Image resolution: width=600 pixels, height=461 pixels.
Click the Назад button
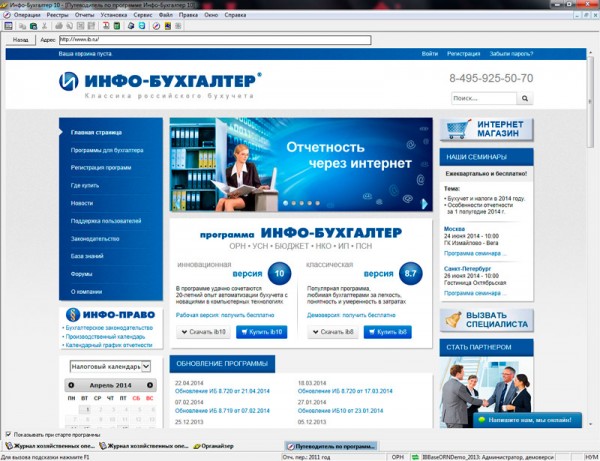(x=20, y=40)
